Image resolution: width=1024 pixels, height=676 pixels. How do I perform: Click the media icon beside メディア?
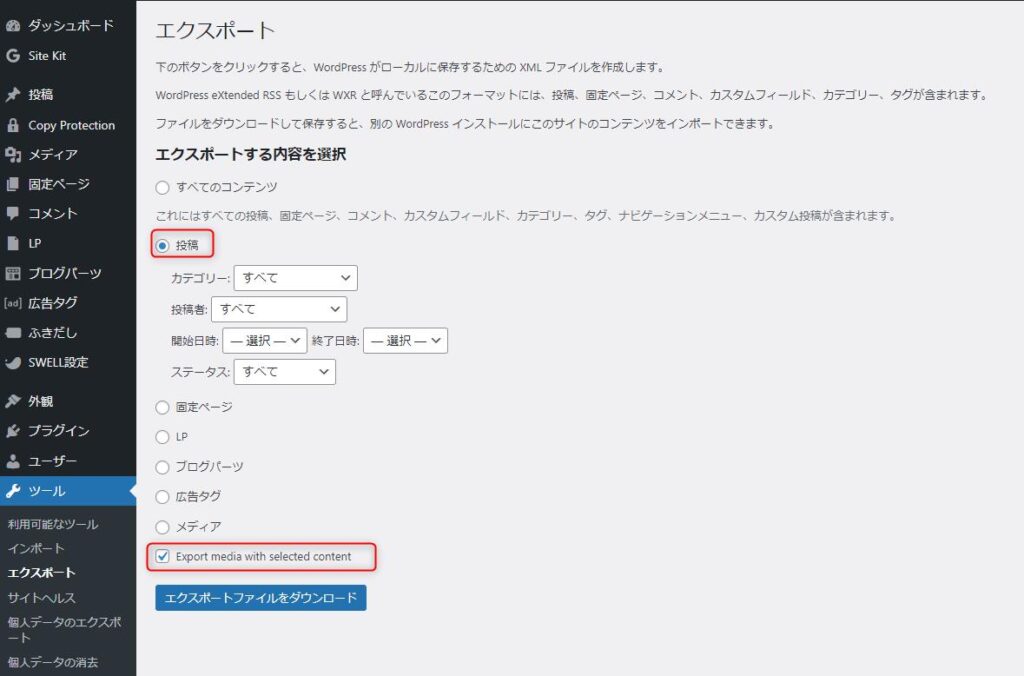pyautogui.click(x=13, y=155)
